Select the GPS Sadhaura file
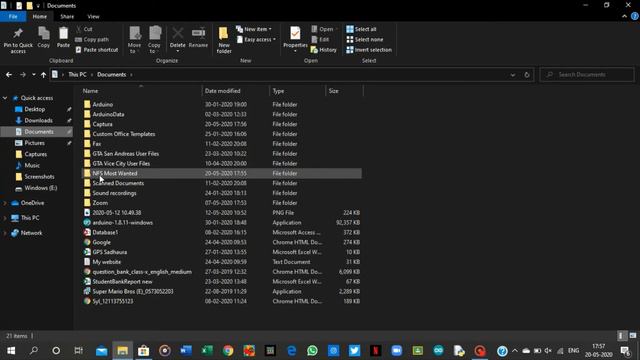Viewport: 640px width, 360px height. tap(109, 252)
